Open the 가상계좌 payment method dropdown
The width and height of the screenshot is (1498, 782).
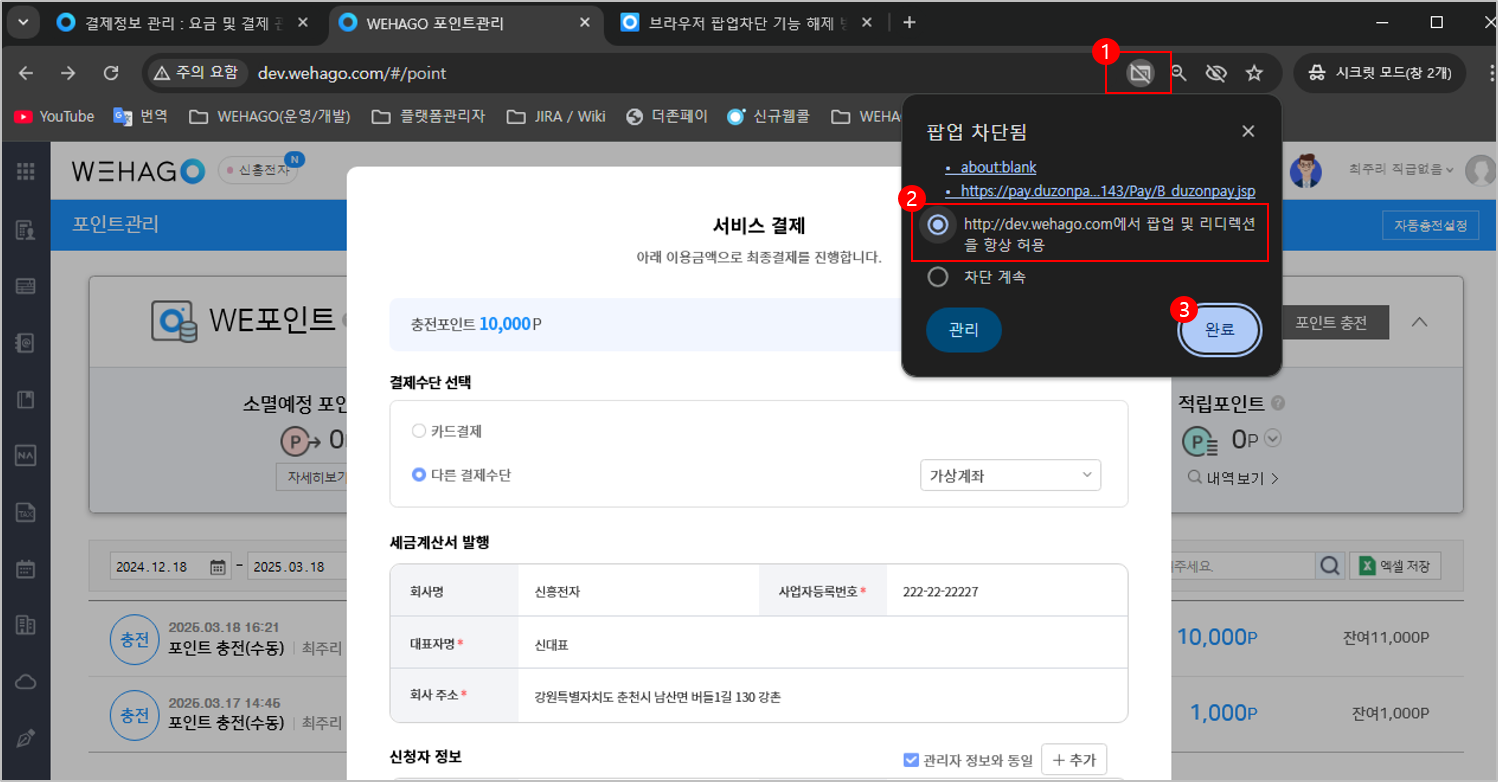[1010, 475]
